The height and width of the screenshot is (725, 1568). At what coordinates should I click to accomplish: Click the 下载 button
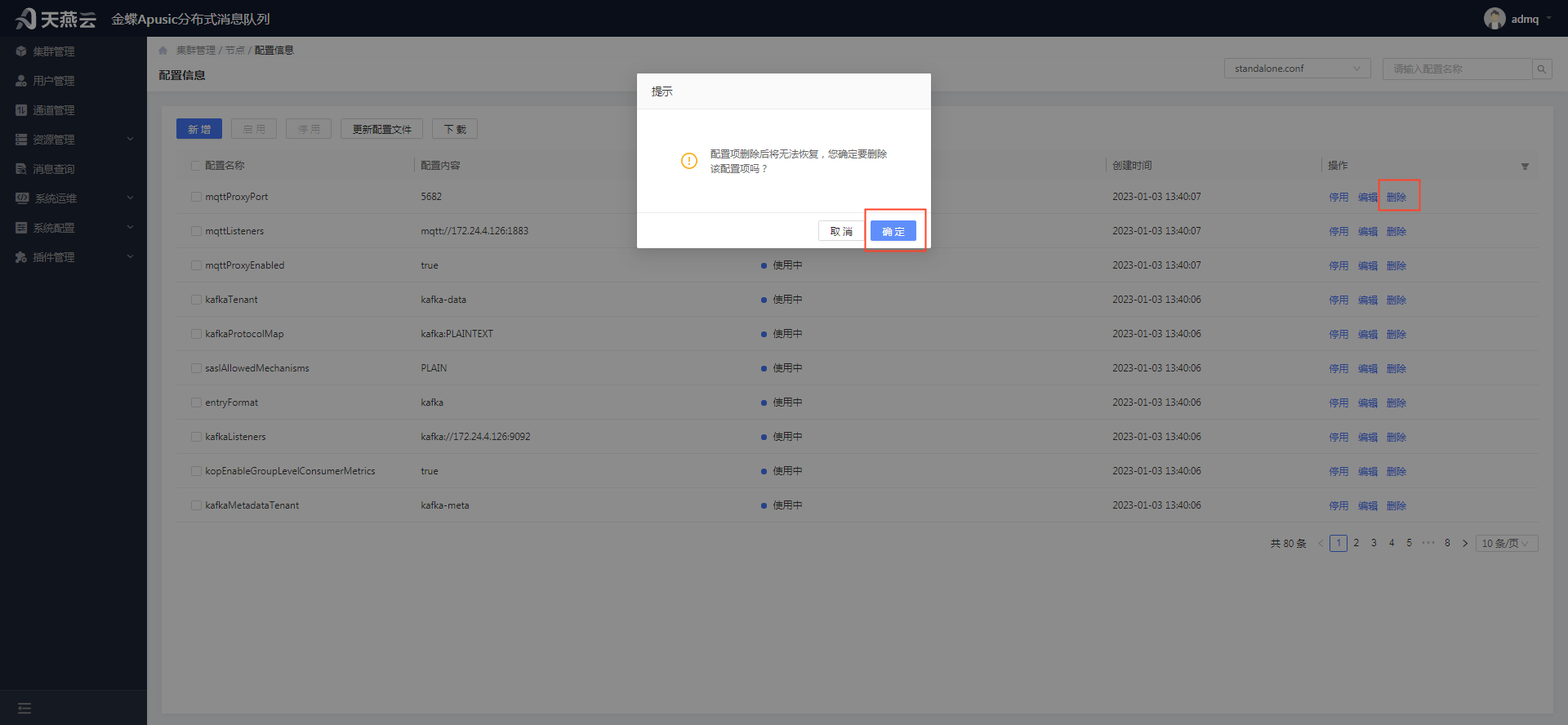pyautogui.click(x=455, y=129)
